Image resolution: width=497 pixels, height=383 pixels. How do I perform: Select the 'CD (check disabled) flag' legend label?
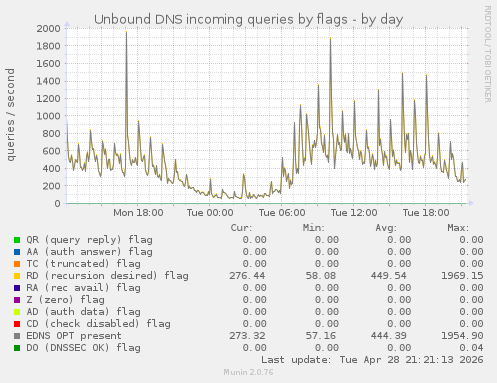click(x=98, y=324)
